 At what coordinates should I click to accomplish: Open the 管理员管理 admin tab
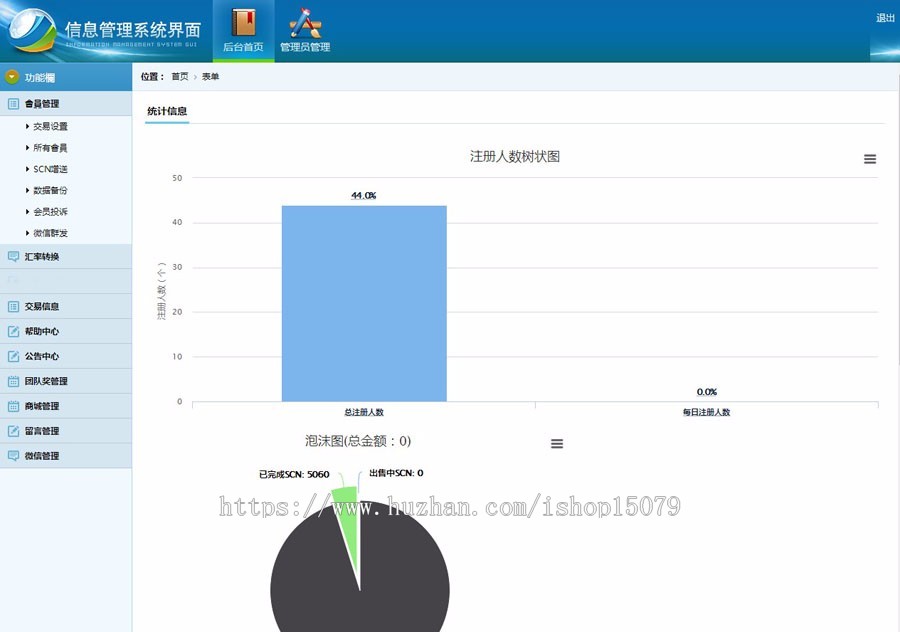pyautogui.click(x=305, y=30)
